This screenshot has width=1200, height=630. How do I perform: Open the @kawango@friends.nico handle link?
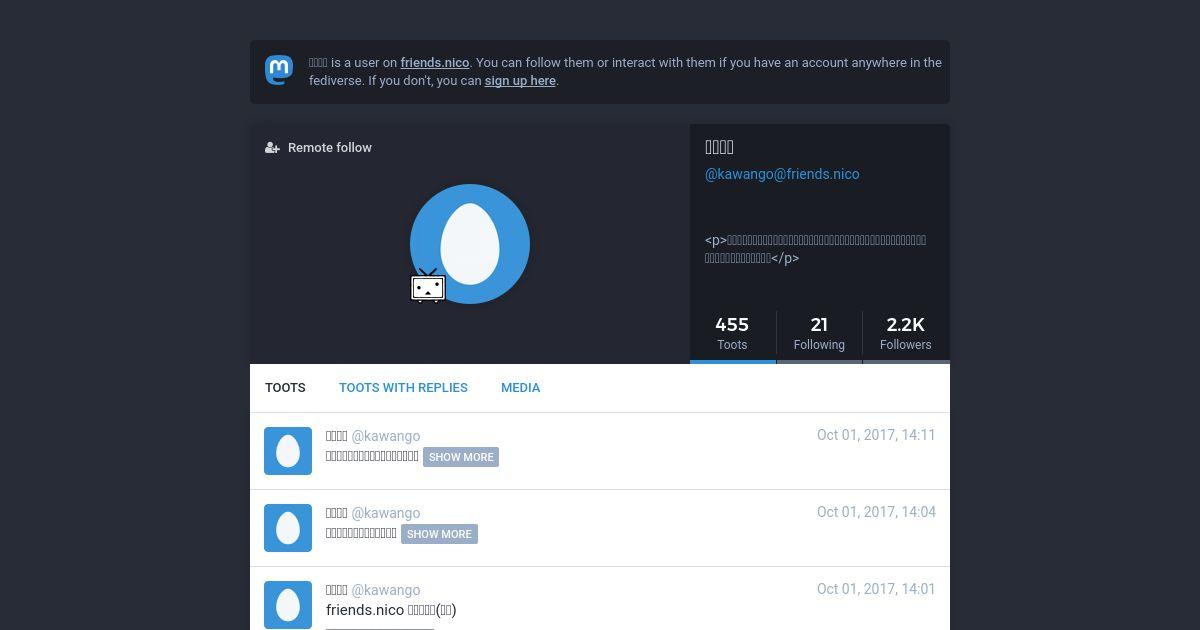pyautogui.click(x=782, y=174)
